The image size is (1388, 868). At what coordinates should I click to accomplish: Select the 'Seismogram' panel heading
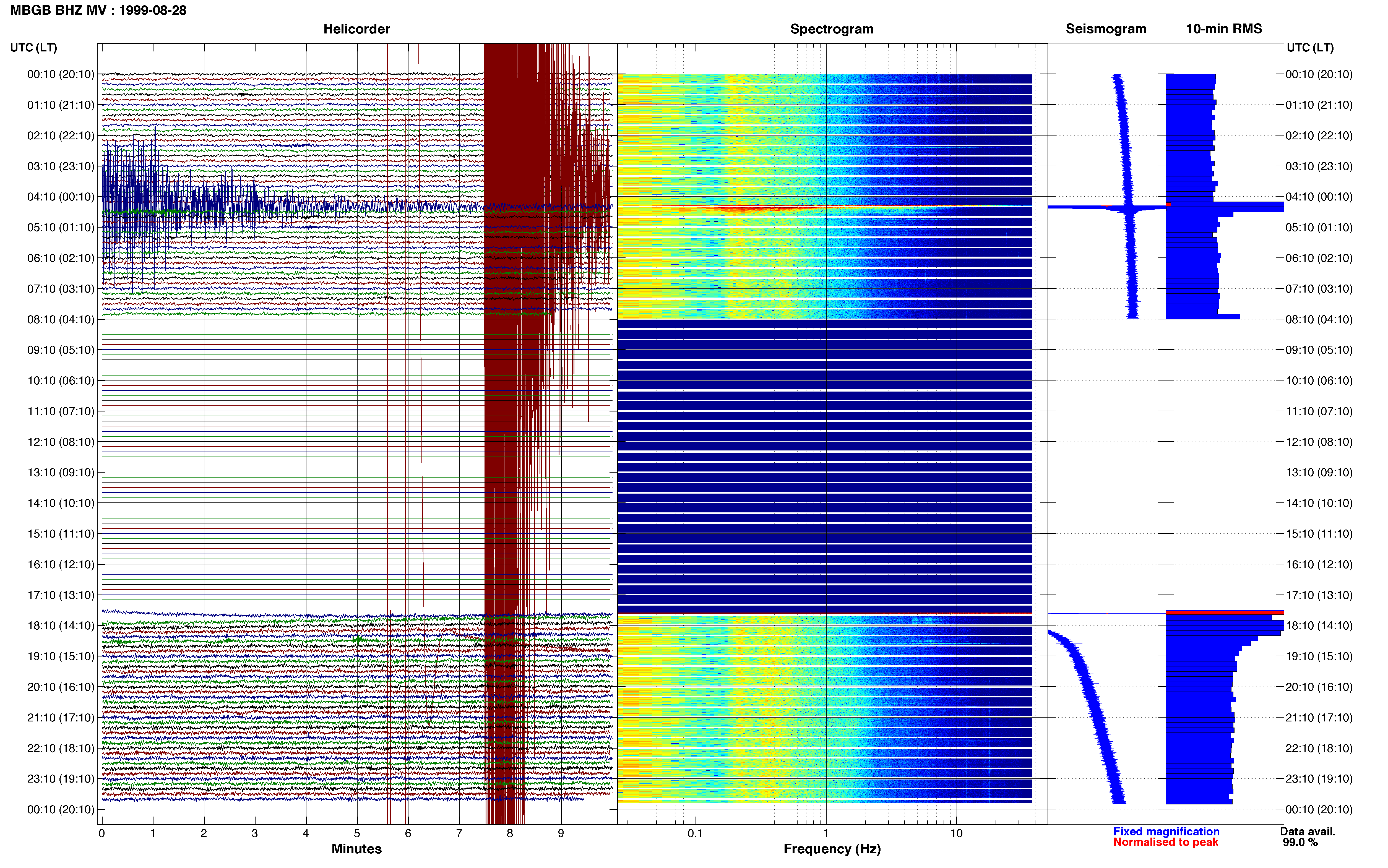point(1106,29)
